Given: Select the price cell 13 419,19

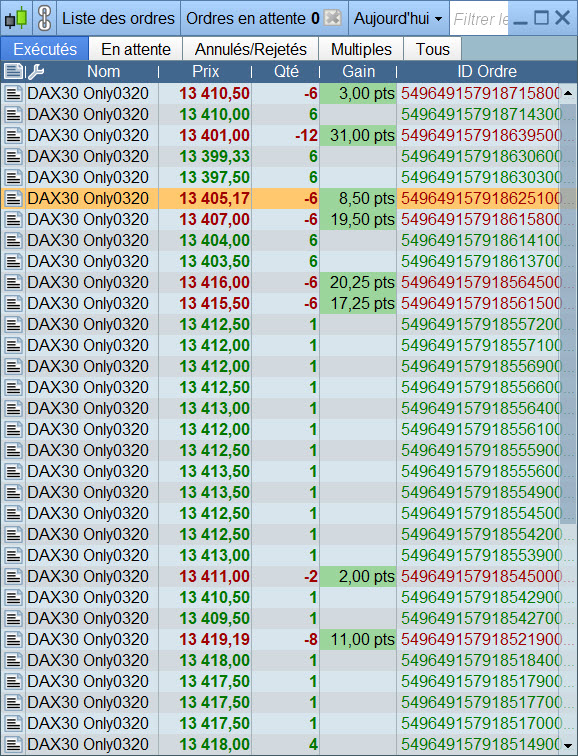Looking at the screenshot, I should click(x=205, y=639).
